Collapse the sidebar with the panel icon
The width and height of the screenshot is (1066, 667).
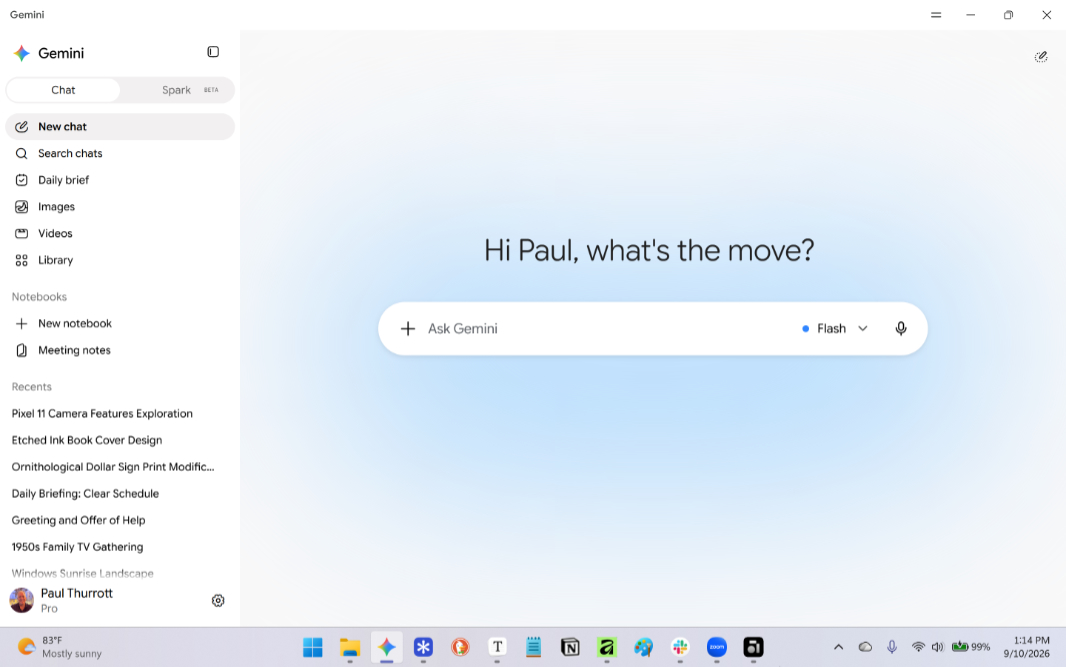pyautogui.click(x=213, y=52)
